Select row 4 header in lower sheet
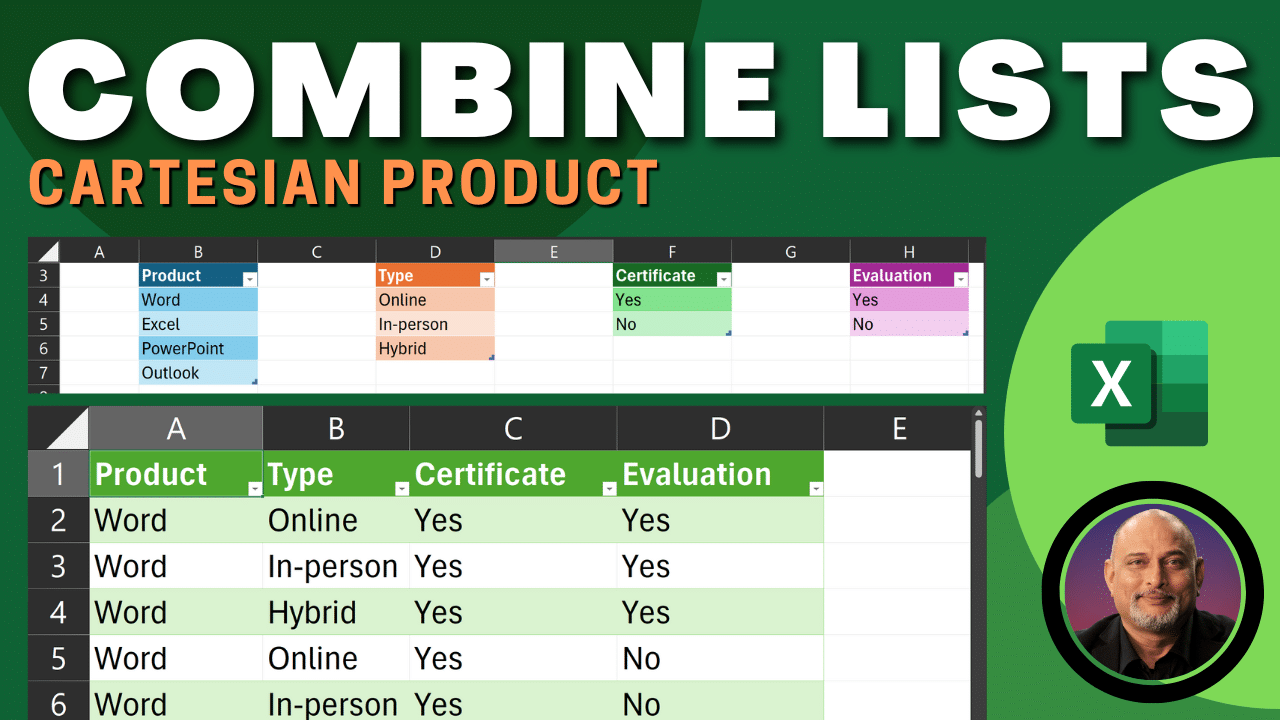 (x=59, y=612)
